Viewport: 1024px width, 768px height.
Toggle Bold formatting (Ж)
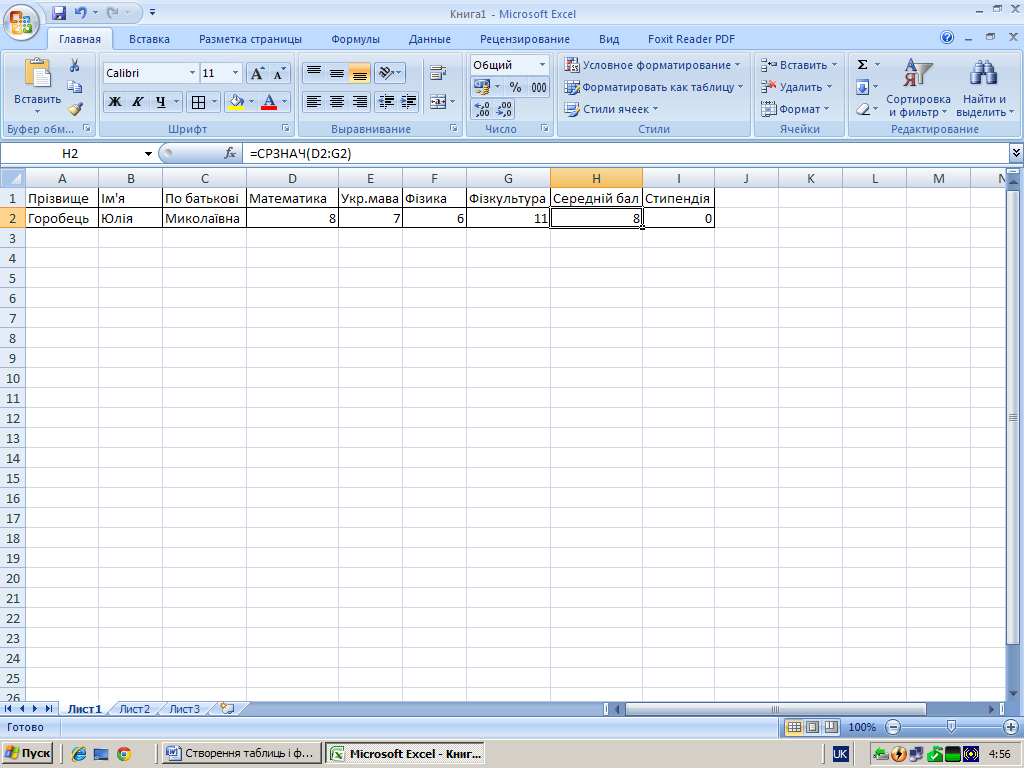(114, 102)
